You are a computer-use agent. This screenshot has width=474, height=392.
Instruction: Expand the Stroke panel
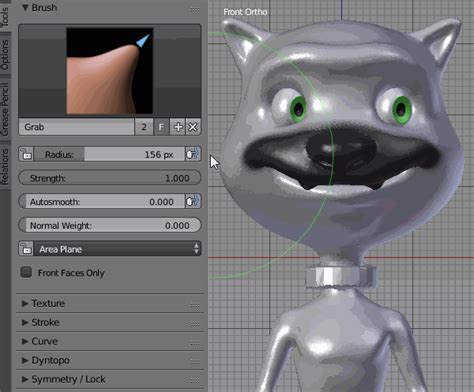tap(110, 322)
